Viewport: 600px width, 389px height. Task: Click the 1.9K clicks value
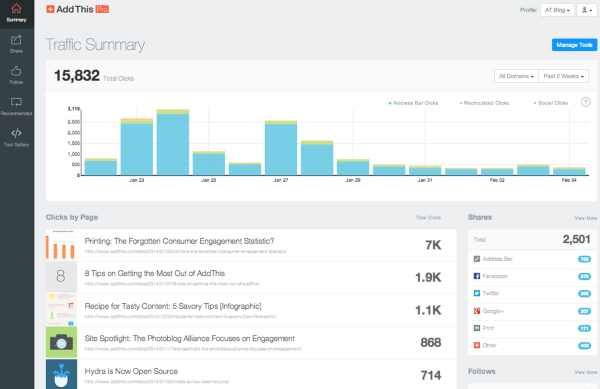[x=428, y=277]
